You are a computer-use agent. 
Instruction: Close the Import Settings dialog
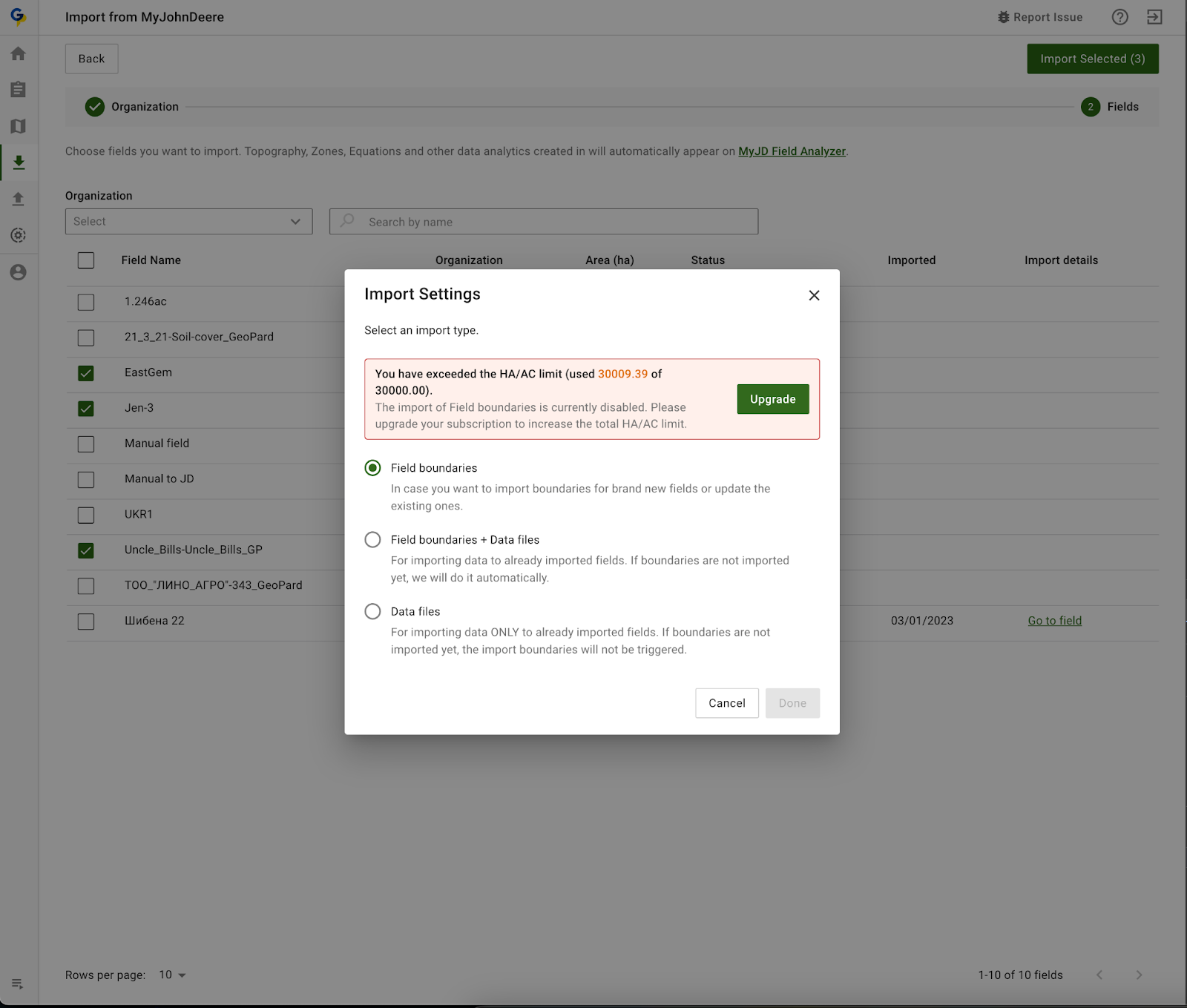814,295
